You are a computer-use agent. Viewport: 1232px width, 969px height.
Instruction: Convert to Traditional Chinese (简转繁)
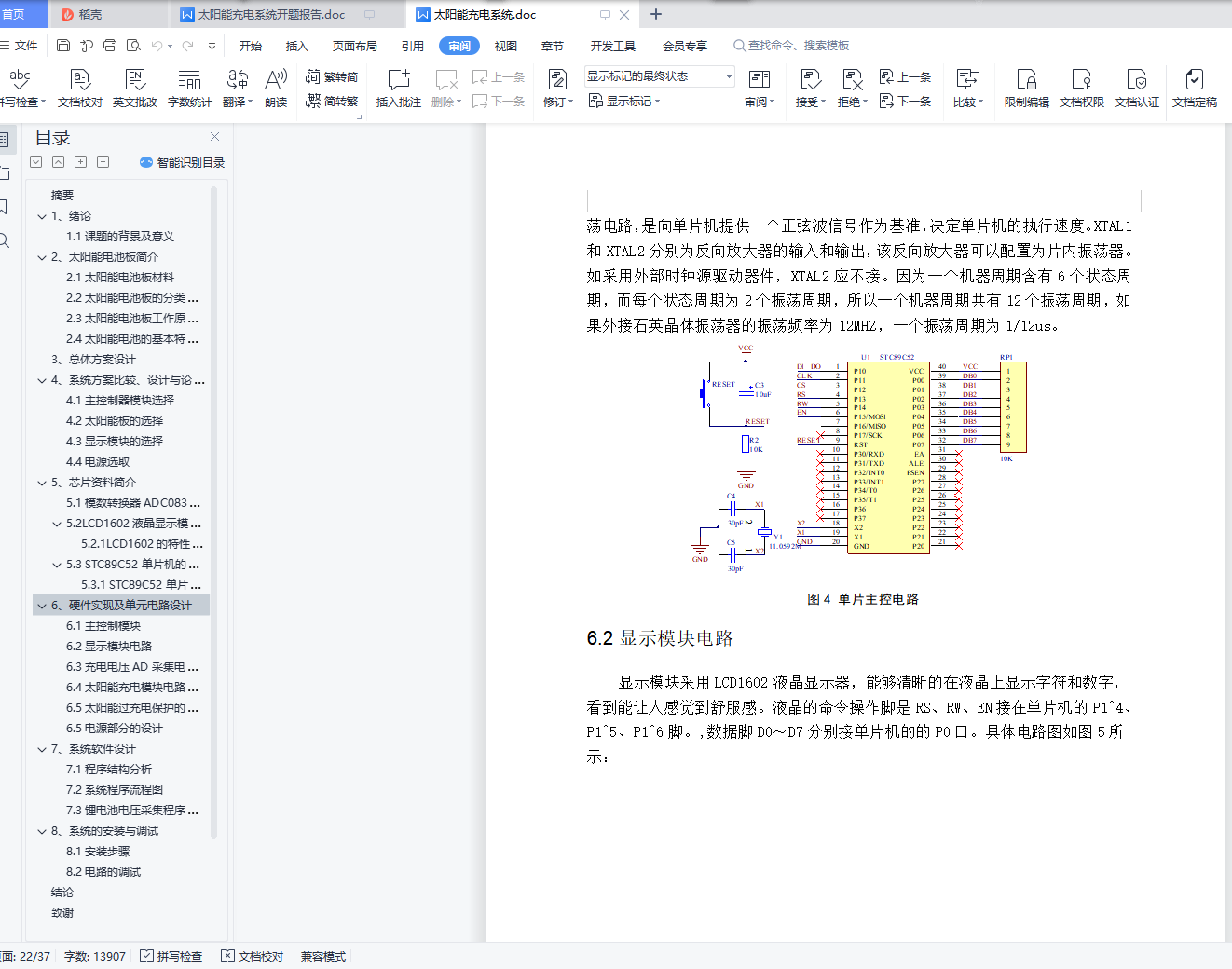point(332,101)
